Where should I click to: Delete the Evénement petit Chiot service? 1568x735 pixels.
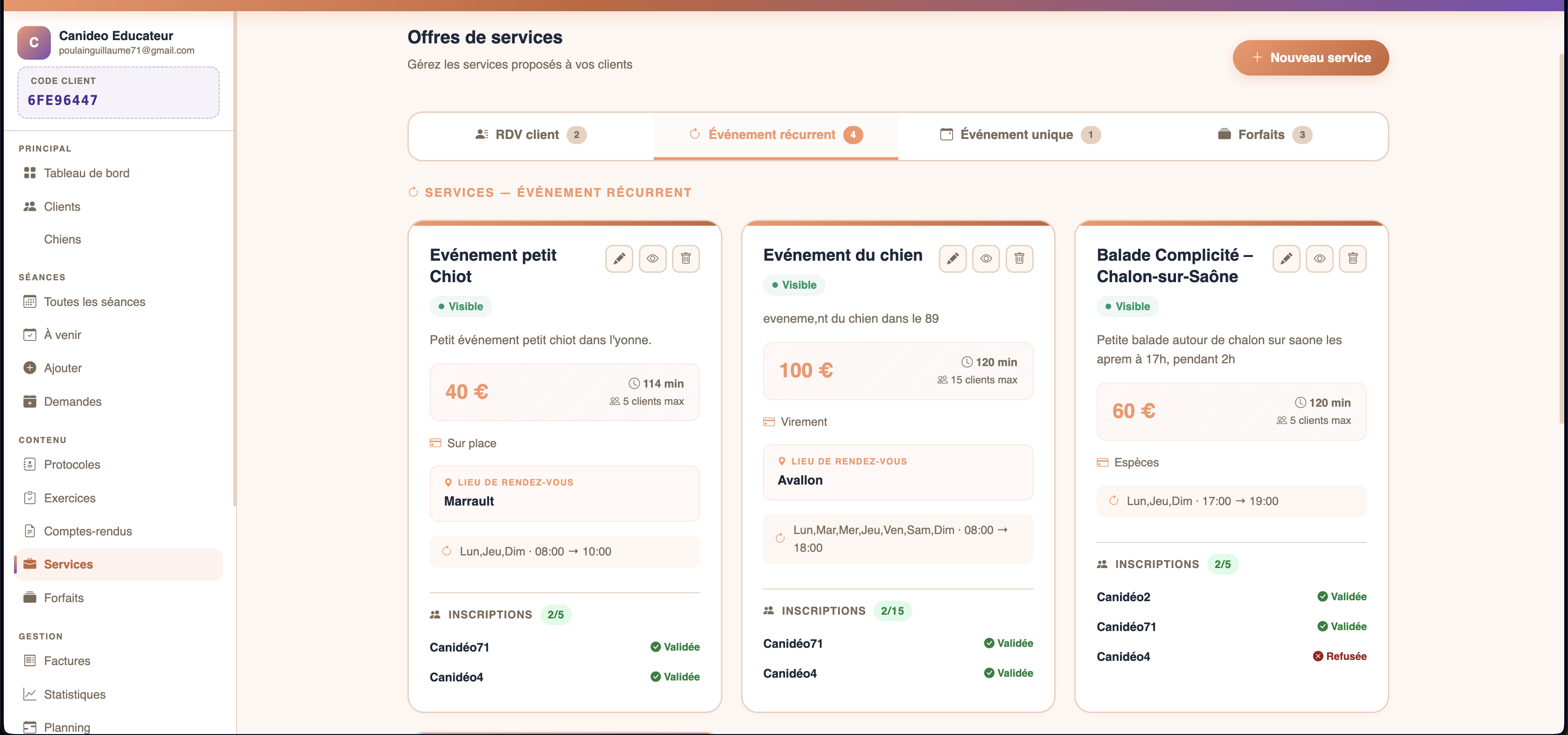[686, 258]
